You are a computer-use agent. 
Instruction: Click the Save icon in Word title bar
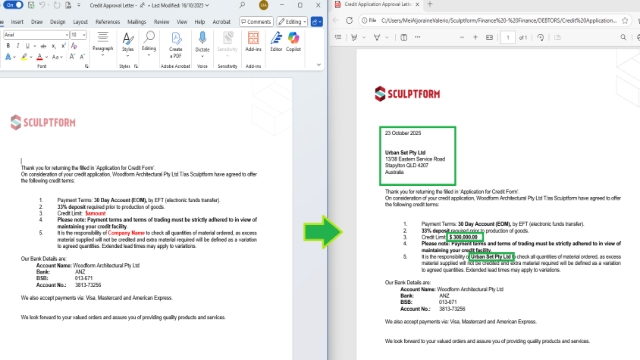point(31,5)
